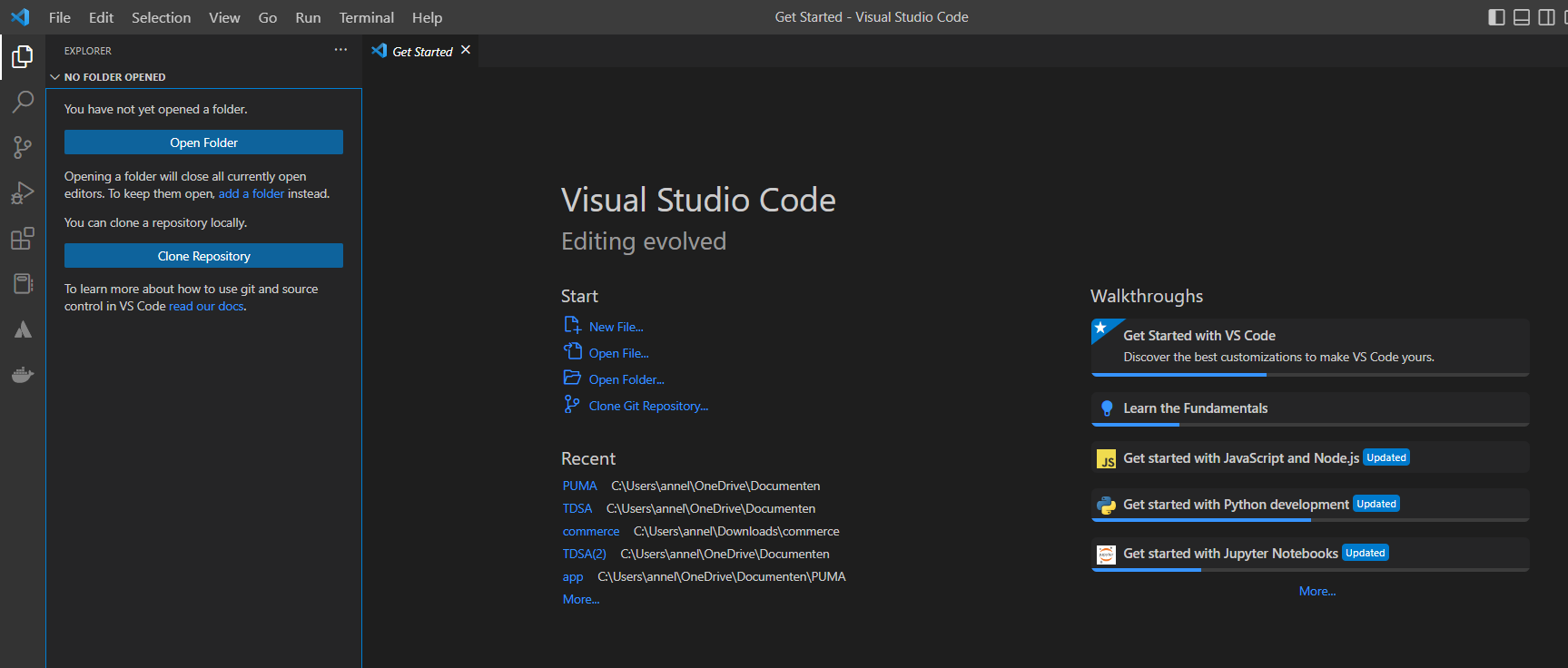Open the View menu
Viewport: 1568px width, 668px height.
224,17
